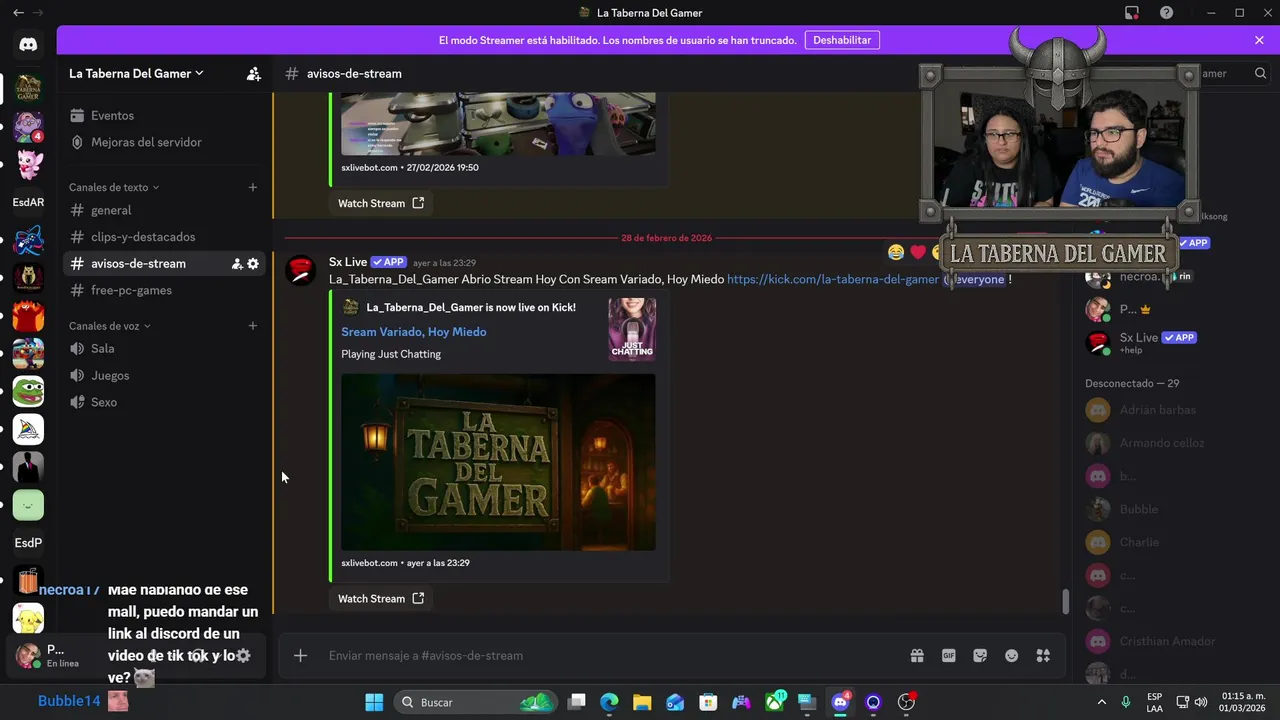Open server icon with 4 notification badge
Image resolution: width=1280 pixels, height=720 pixels.
[28, 127]
